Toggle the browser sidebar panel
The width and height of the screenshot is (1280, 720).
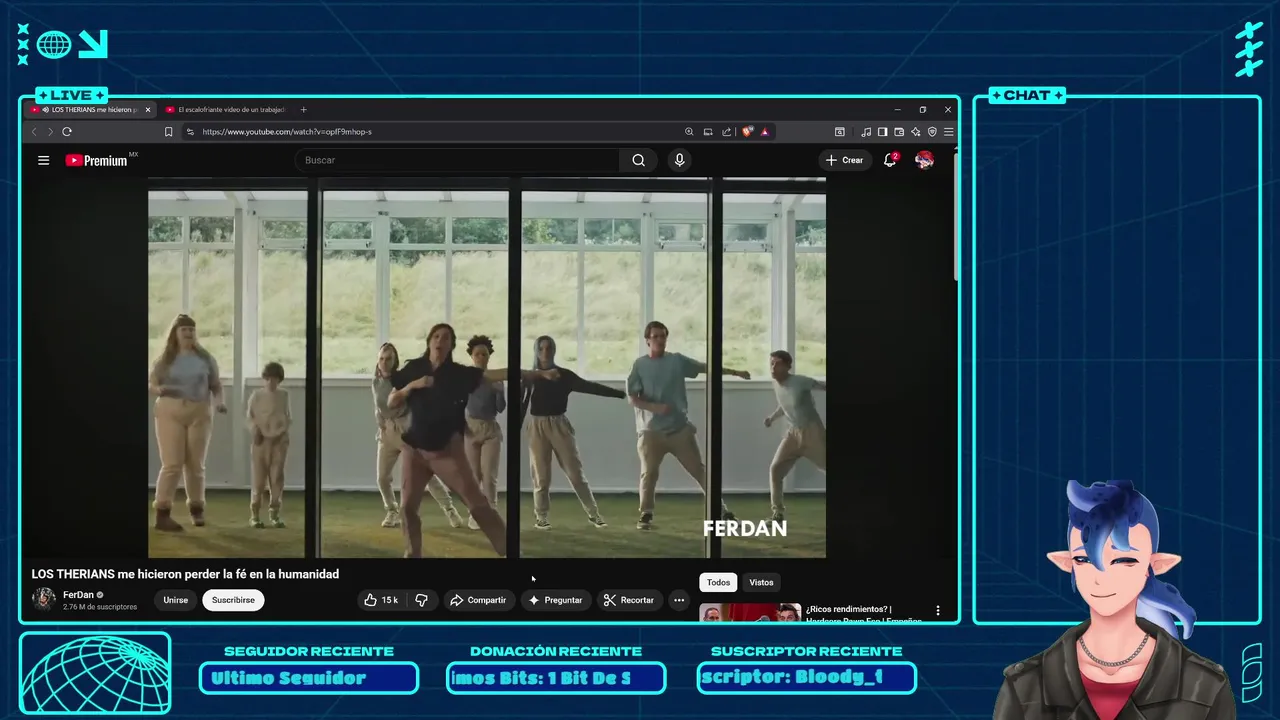(x=882, y=131)
